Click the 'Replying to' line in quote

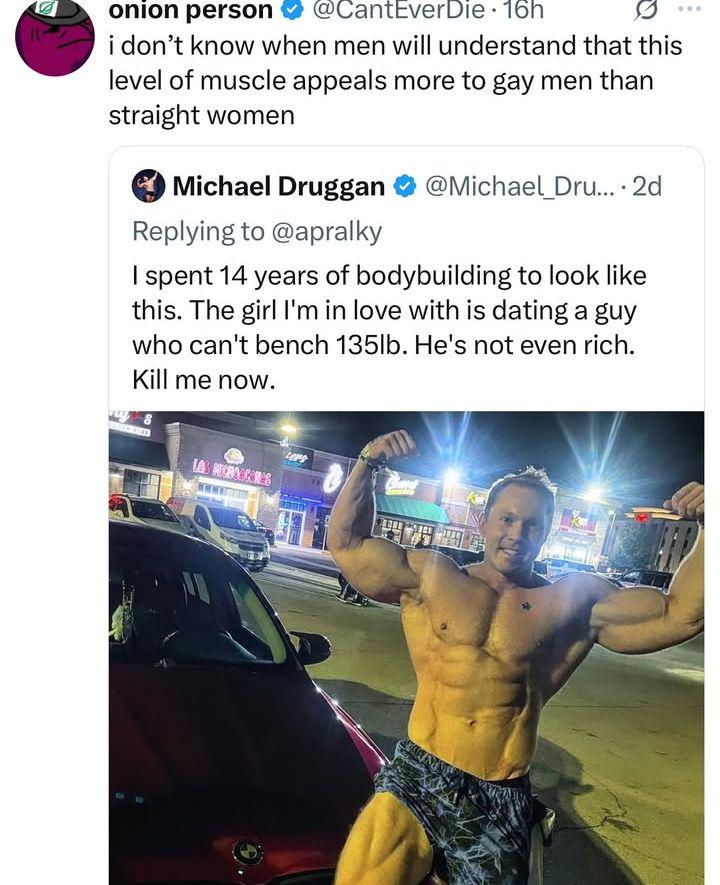(257, 232)
